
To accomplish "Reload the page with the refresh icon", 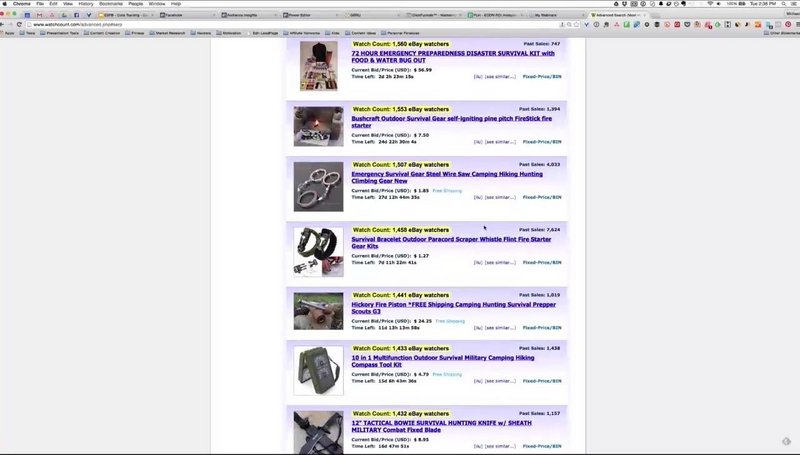I will 19,24.
